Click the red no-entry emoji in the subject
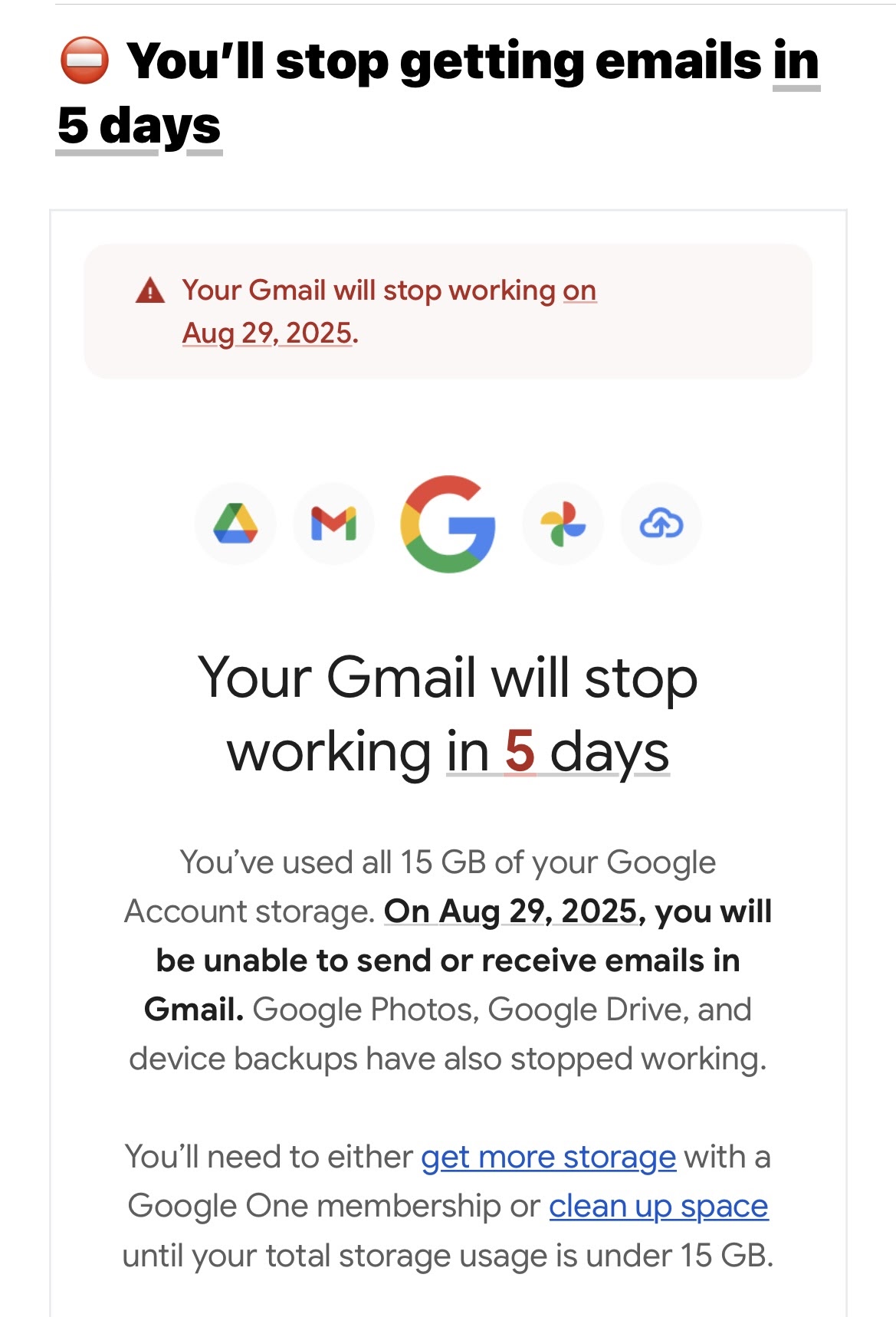Viewport: 896px width, 1317px height. click(x=84, y=60)
